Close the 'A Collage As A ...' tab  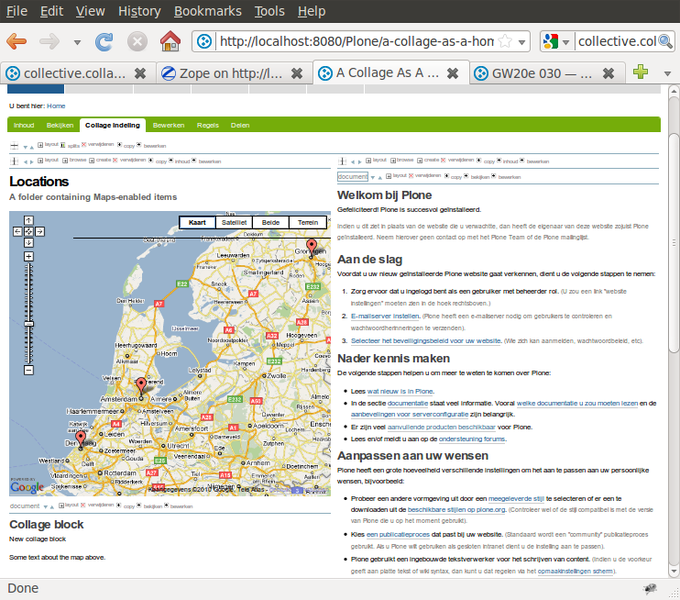(x=452, y=73)
